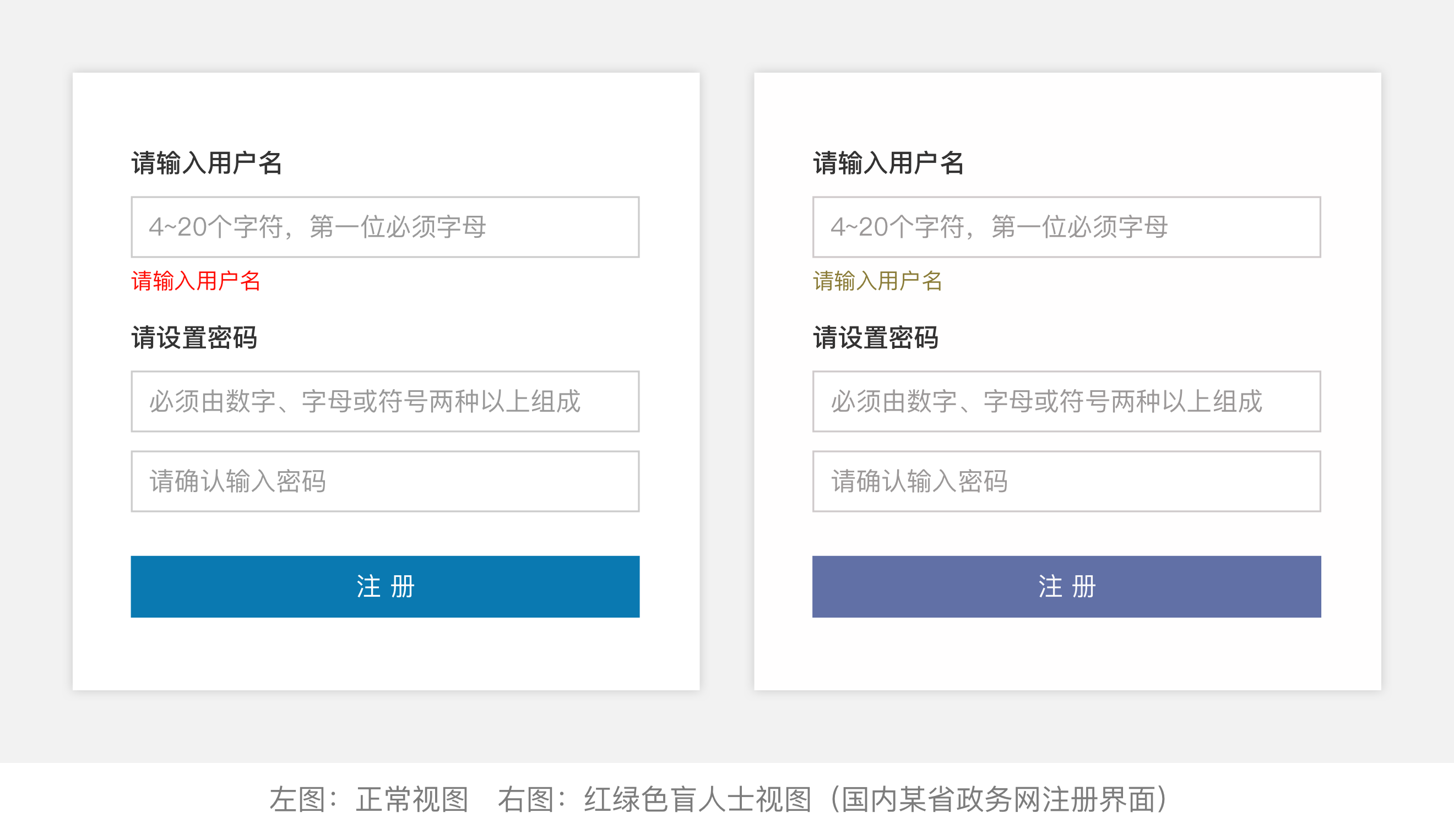Focus the password field in the blue-button form
Viewport: 1454px width, 840px height.
[385, 401]
